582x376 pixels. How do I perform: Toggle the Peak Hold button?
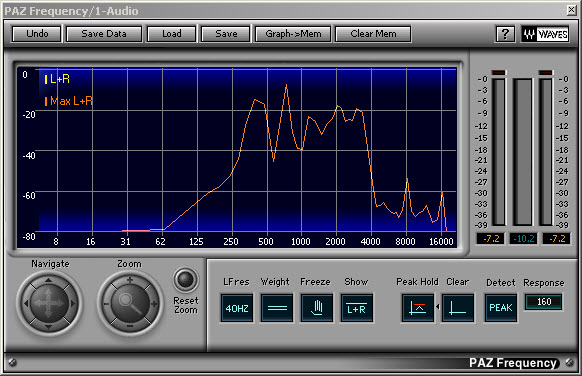coord(418,308)
